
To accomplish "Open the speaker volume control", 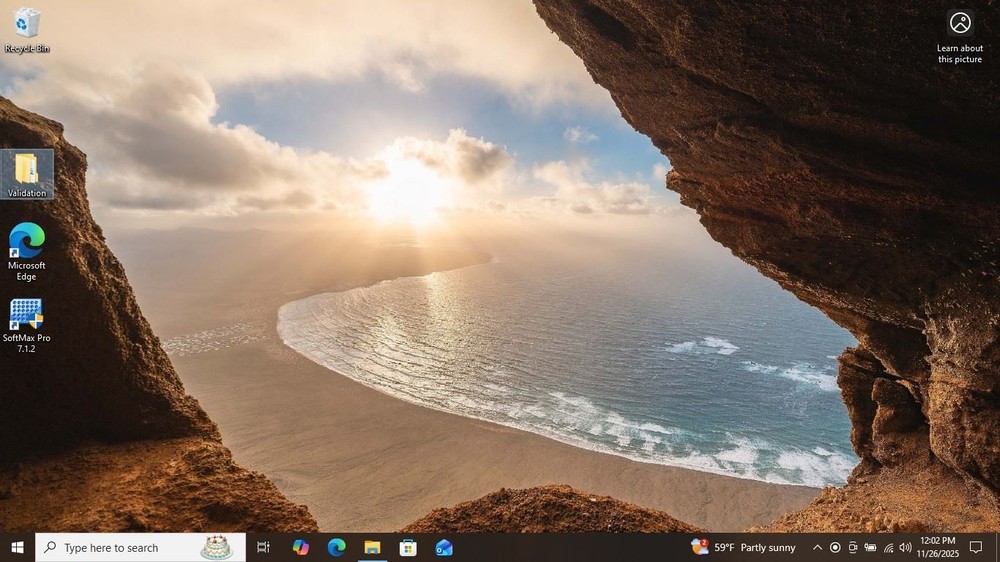I will 905,547.
